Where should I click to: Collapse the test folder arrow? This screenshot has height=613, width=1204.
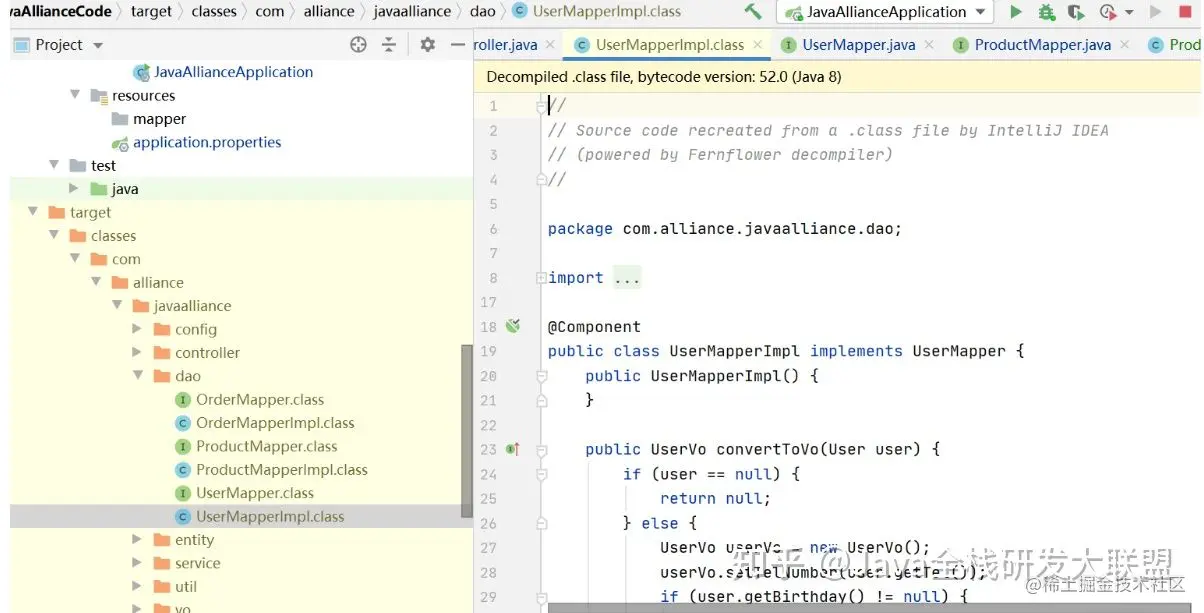click(x=54, y=165)
